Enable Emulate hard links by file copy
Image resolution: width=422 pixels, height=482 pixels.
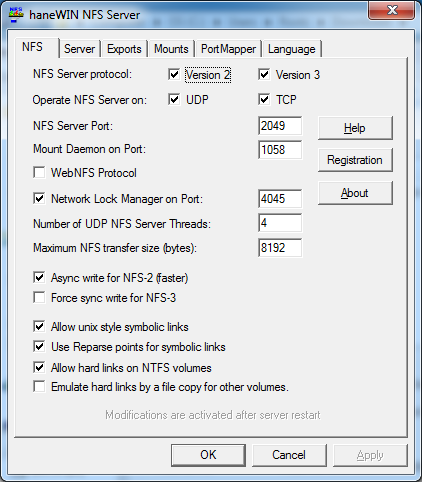39,387
